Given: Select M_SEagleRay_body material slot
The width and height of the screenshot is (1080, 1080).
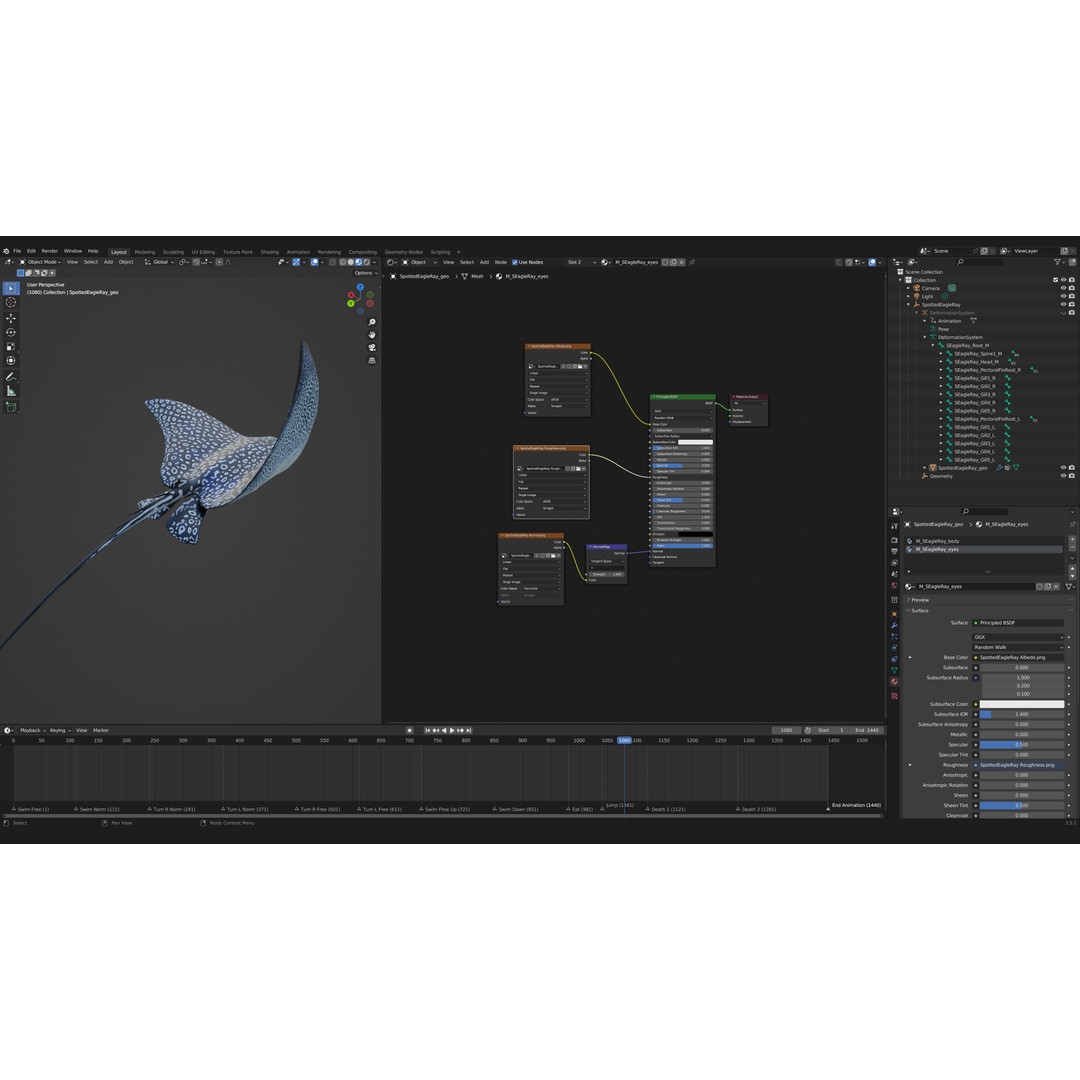Looking at the screenshot, I should (984, 541).
